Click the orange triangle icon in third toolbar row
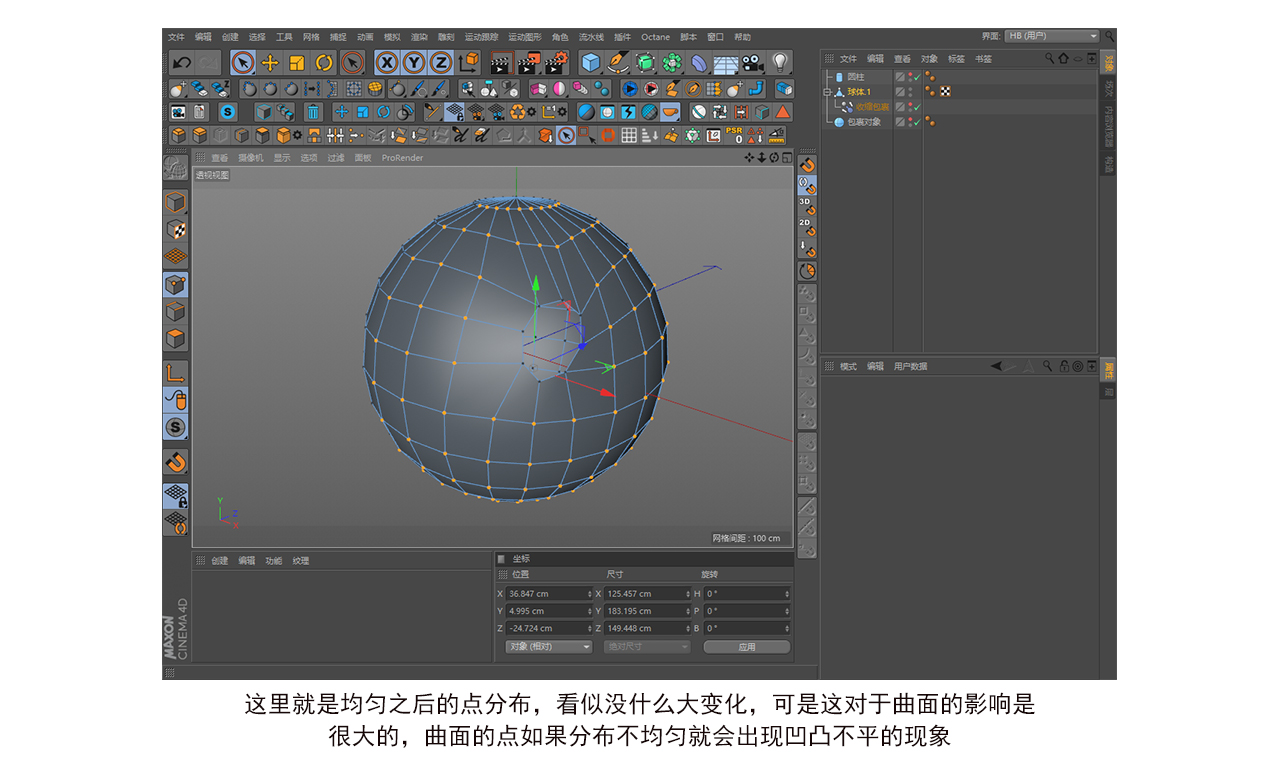Image resolution: width=1280 pixels, height=768 pixels. pyautogui.click(x=782, y=112)
